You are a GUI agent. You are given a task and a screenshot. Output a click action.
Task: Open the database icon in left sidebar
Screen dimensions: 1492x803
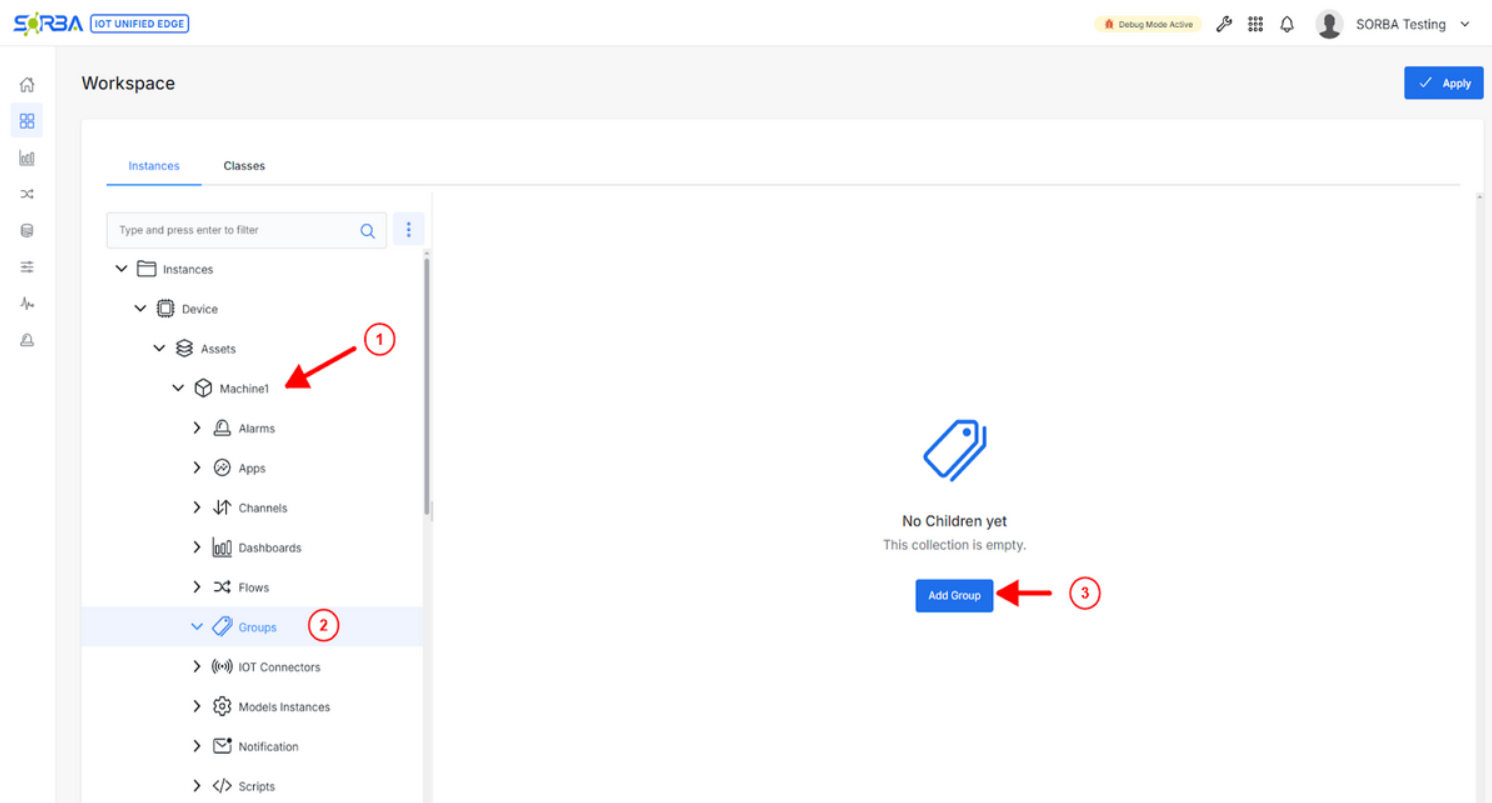[27, 231]
